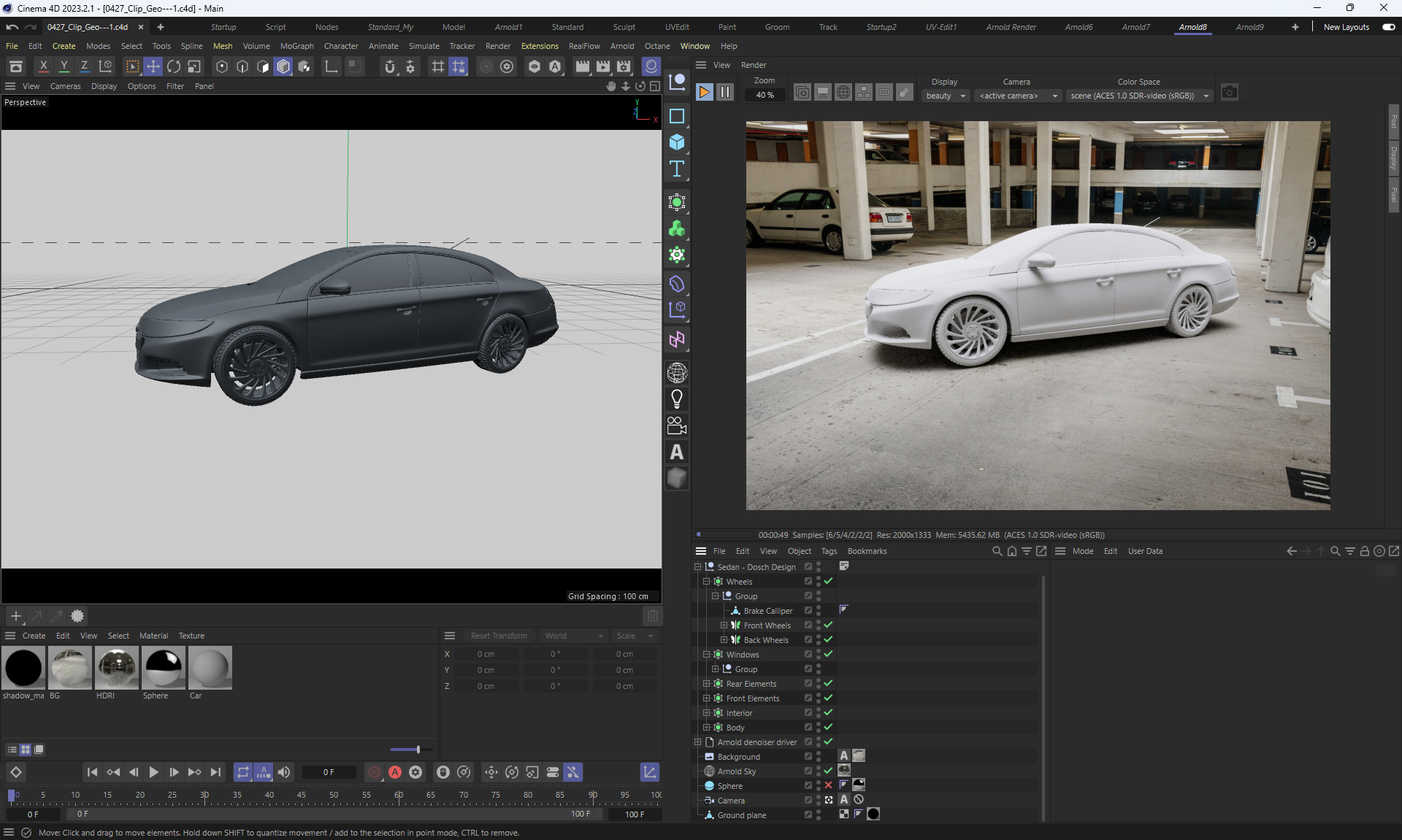Image resolution: width=1402 pixels, height=840 pixels.
Task: Click the Reset Transform button
Action: [499, 636]
